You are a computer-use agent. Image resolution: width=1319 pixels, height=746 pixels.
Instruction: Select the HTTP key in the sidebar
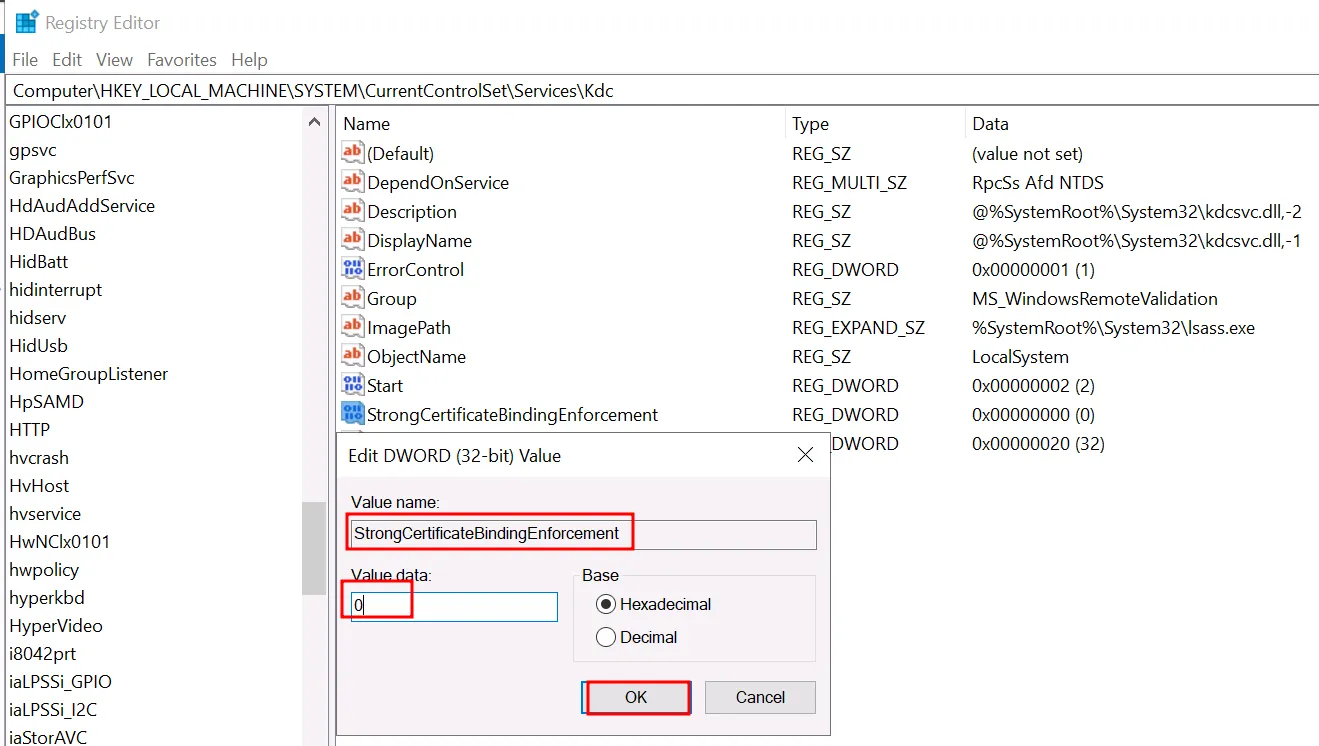[29, 429]
